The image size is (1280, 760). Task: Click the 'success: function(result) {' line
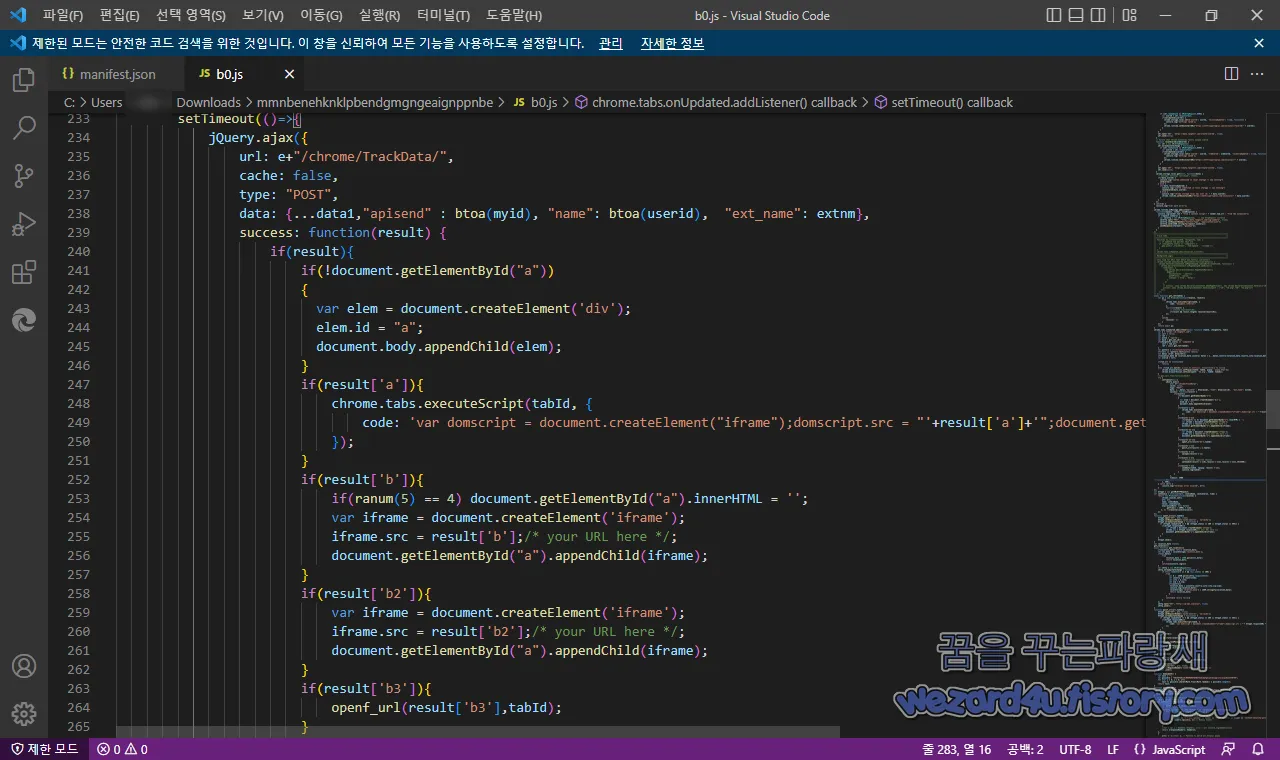click(343, 232)
